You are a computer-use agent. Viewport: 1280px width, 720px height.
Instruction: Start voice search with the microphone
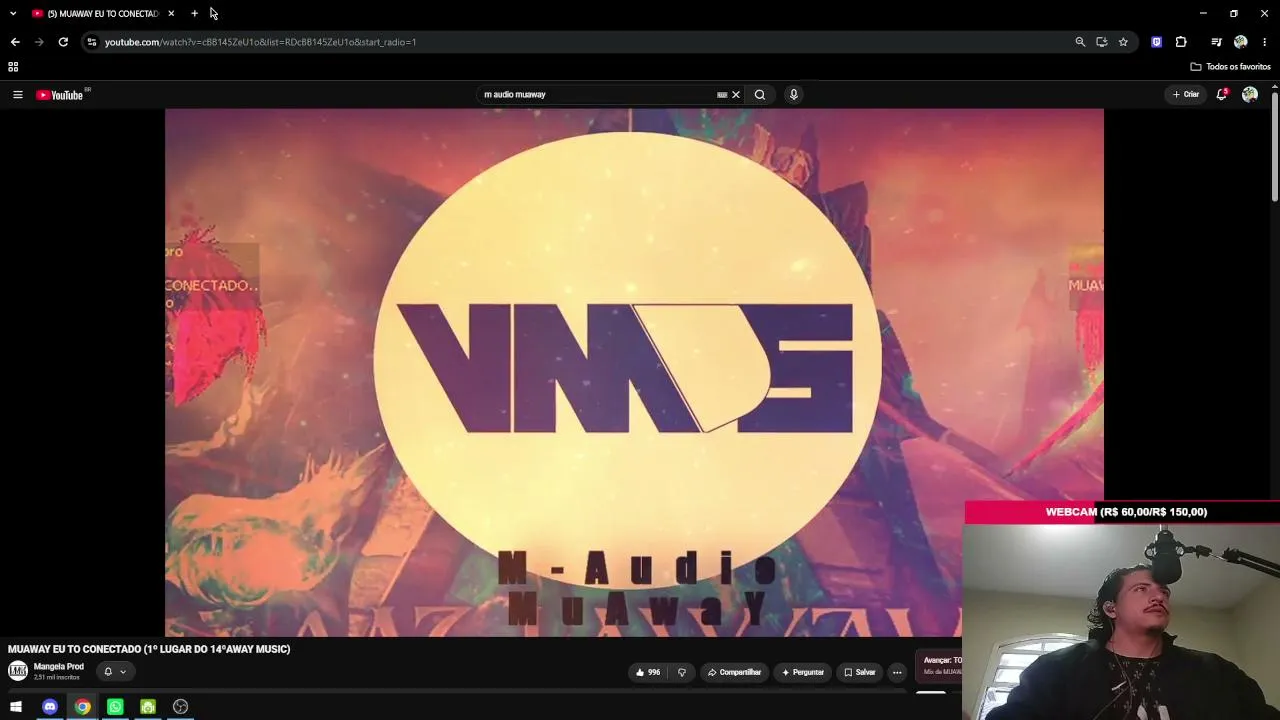tap(794, 95)
